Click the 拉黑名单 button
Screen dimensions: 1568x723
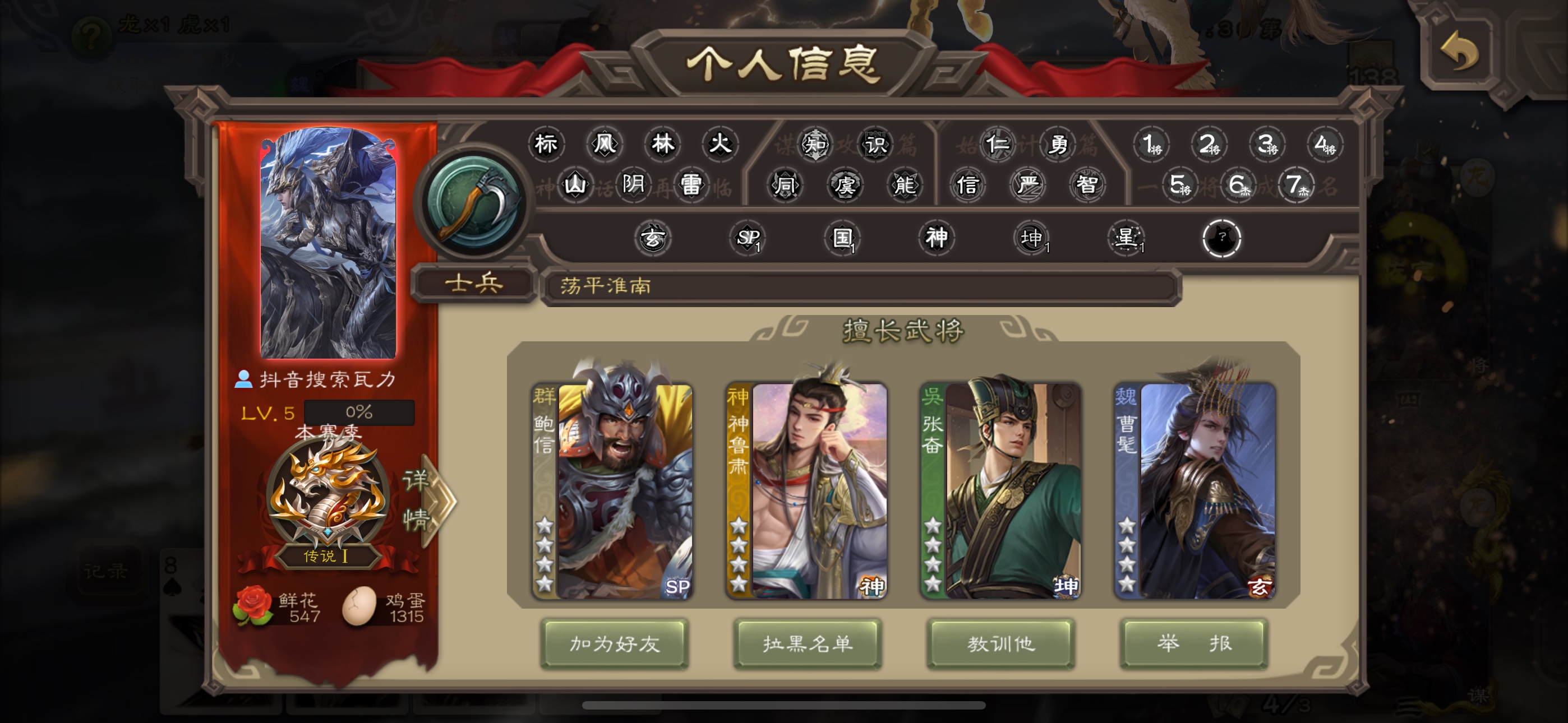[808, 643]
